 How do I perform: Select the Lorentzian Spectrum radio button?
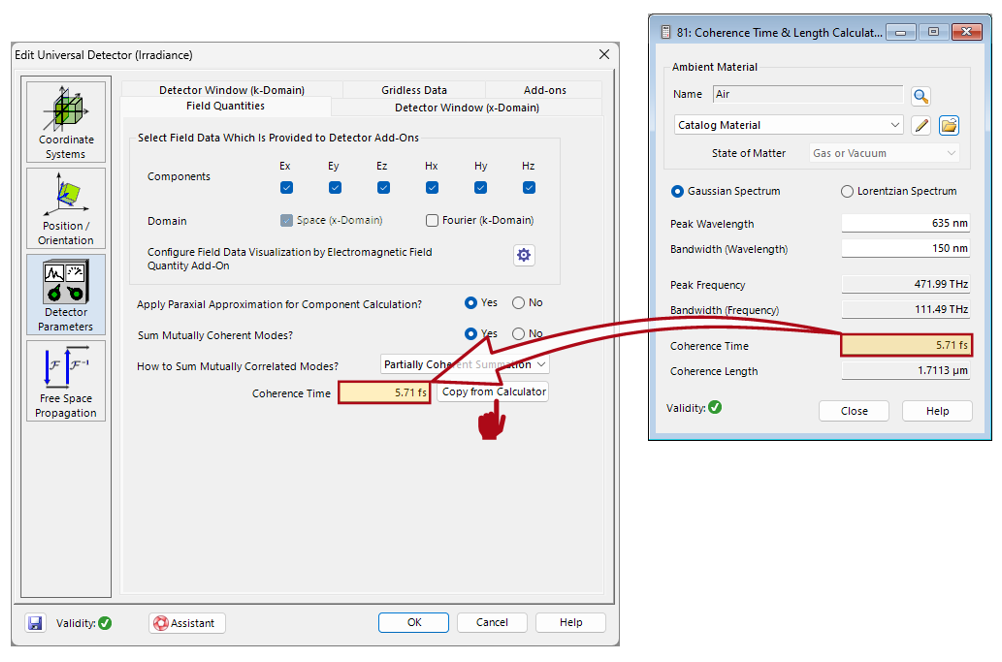[x=847, y=191]
